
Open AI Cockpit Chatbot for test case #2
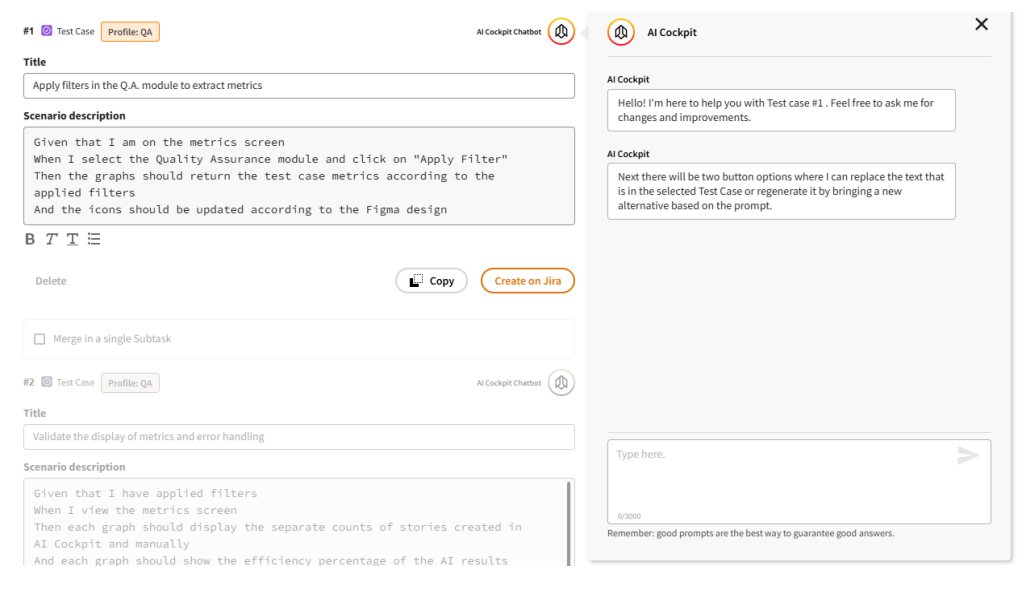[x=561, y=383]
